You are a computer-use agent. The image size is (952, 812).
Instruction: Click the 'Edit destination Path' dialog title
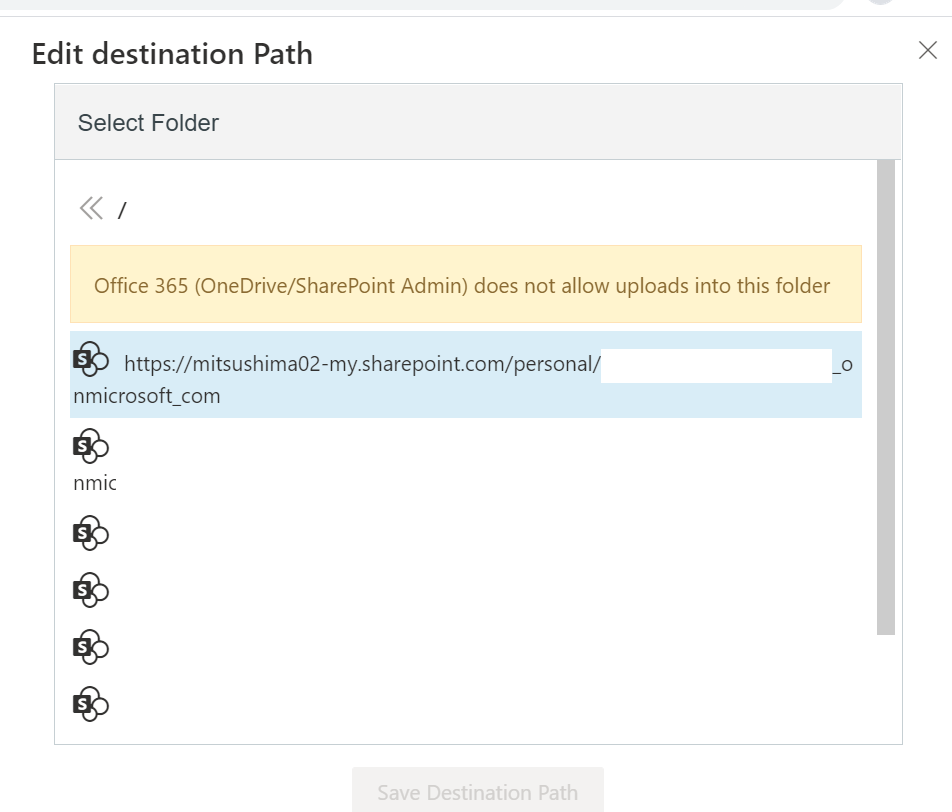(172, 53)
